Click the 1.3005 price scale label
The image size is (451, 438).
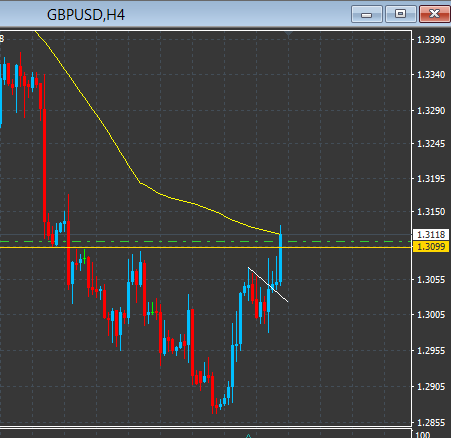[x=431, y=315]
